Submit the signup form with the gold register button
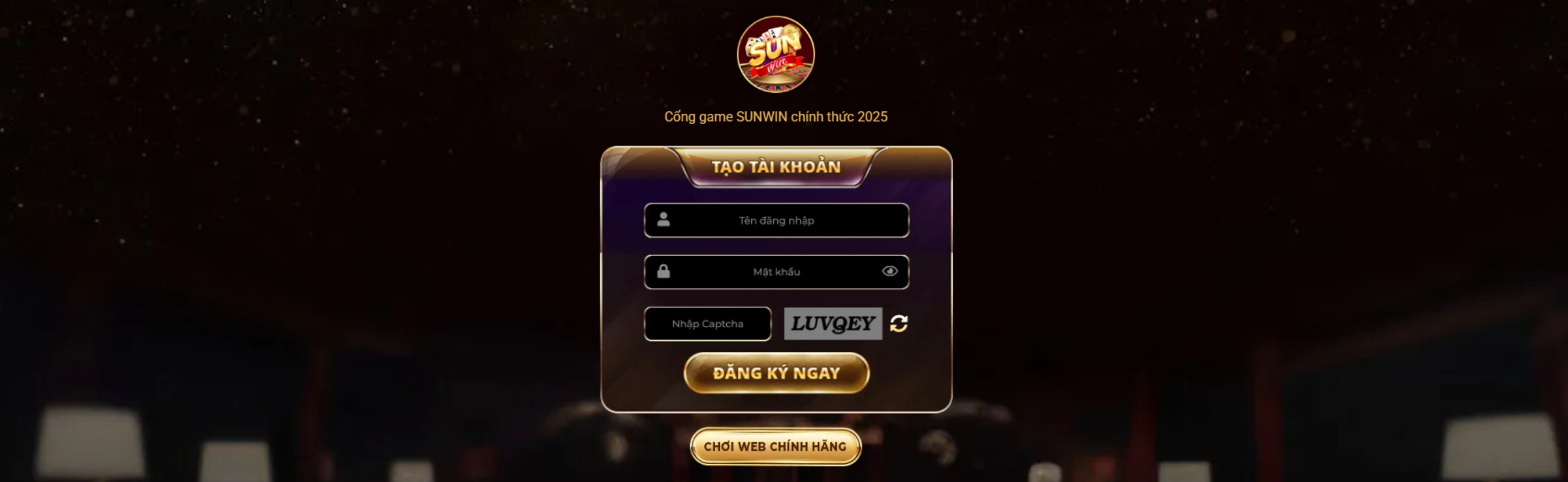Screen dimensions: 1568x482 [776, 372]
